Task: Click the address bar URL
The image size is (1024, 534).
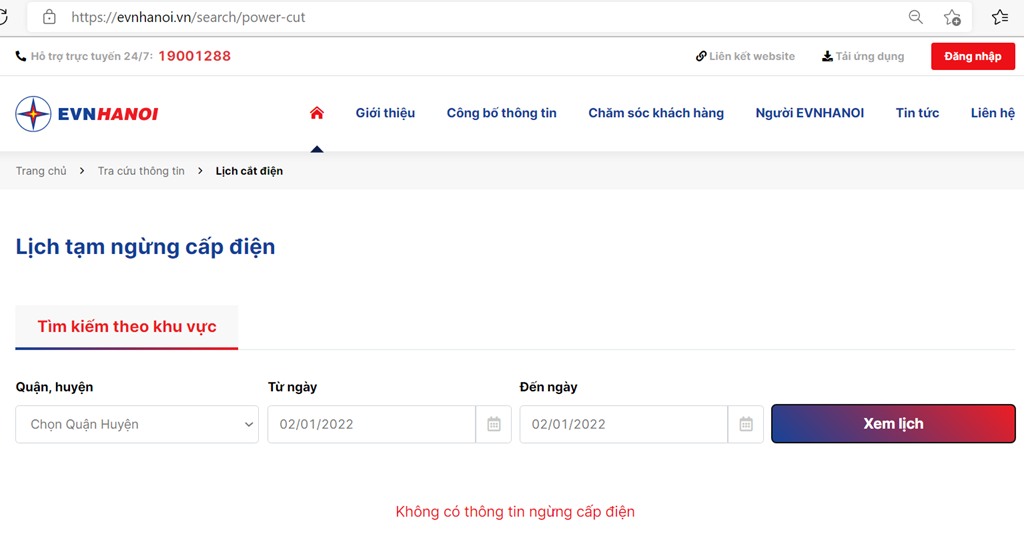Action: coord(188,18)
